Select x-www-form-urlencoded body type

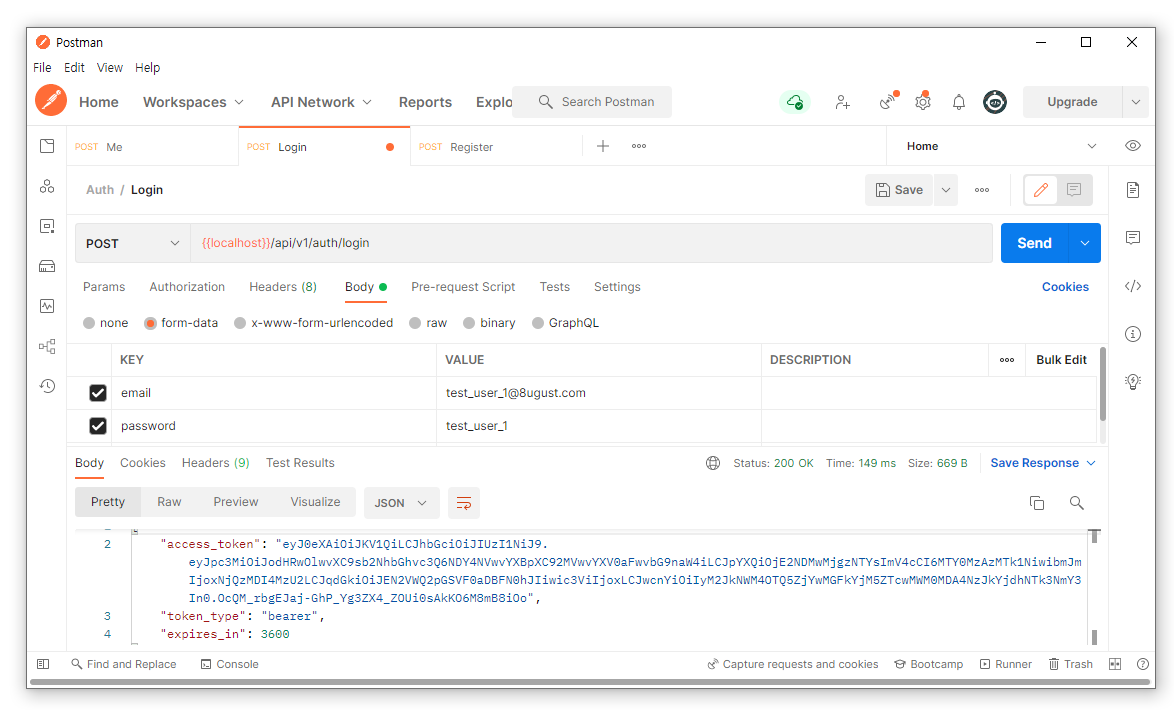point(240,323)
